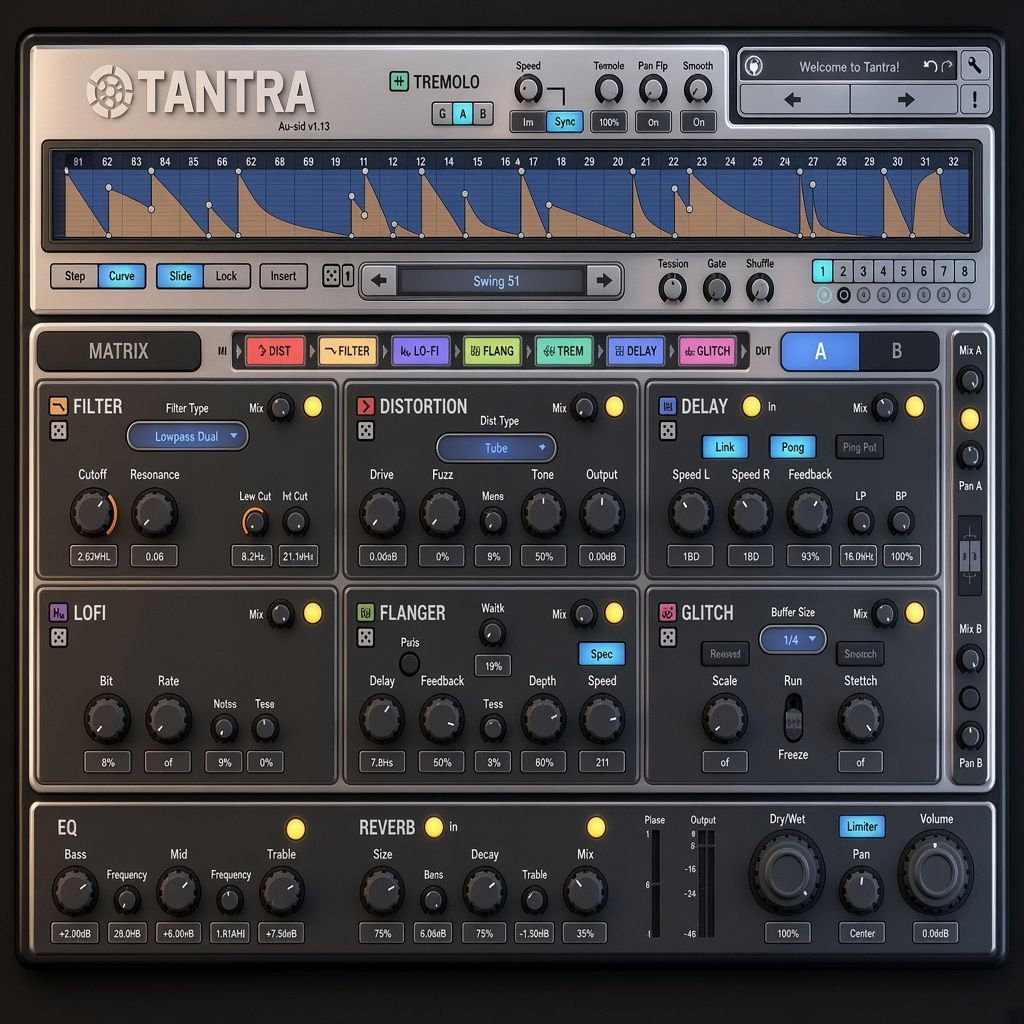This screenshot has height=1024, width=1024.
Task: Open the MATRIX panel
Action: [119, 351]
